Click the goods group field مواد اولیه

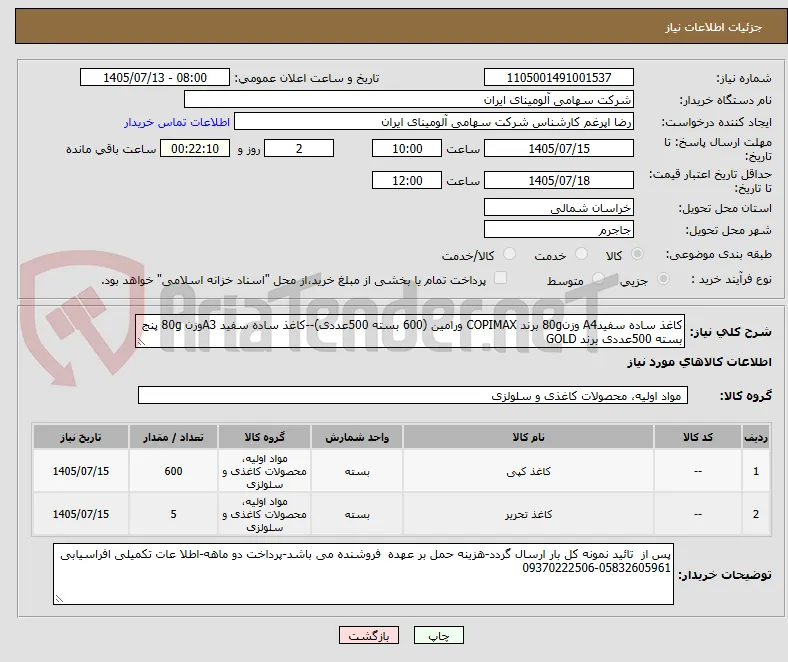click(413, 396)
